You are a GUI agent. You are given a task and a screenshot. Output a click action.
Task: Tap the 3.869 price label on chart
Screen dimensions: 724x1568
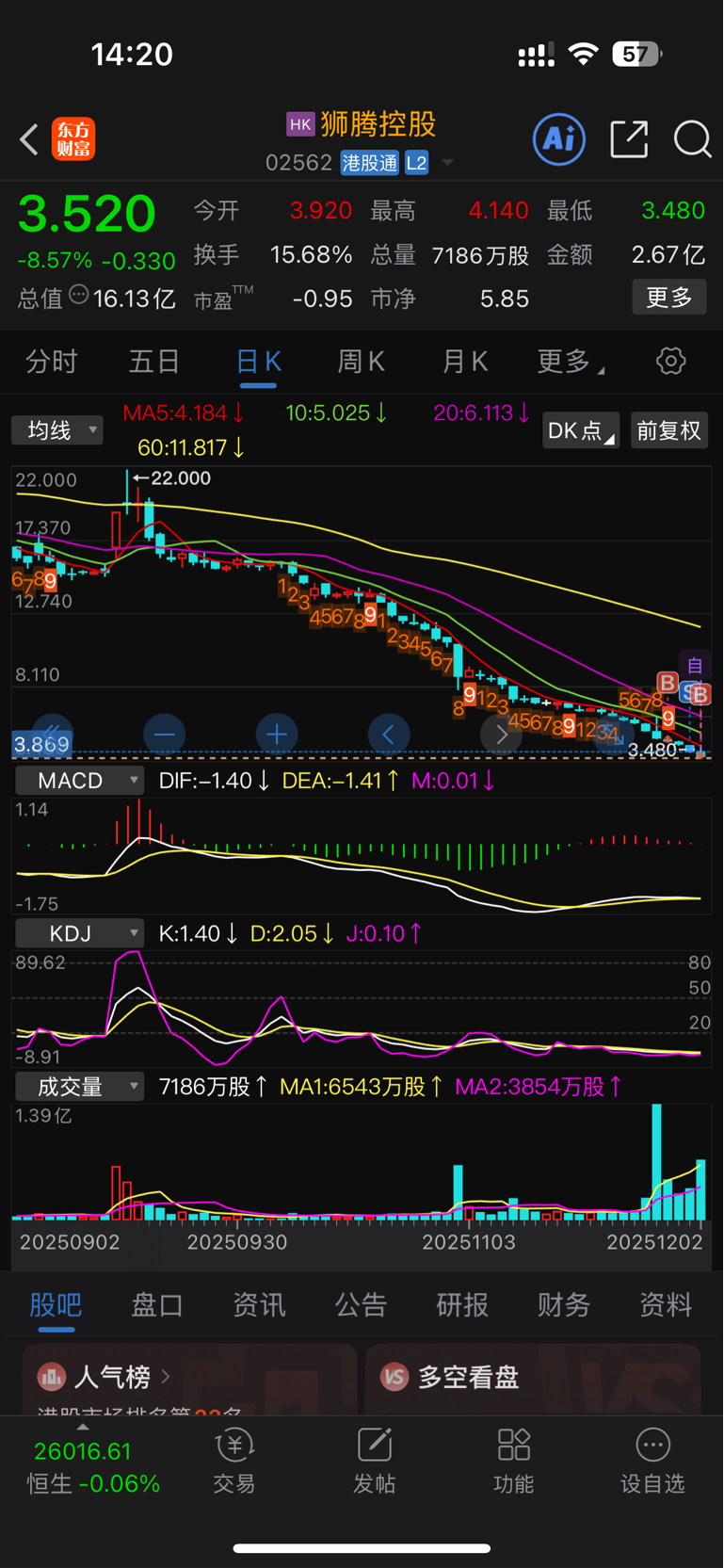point(41,744)
